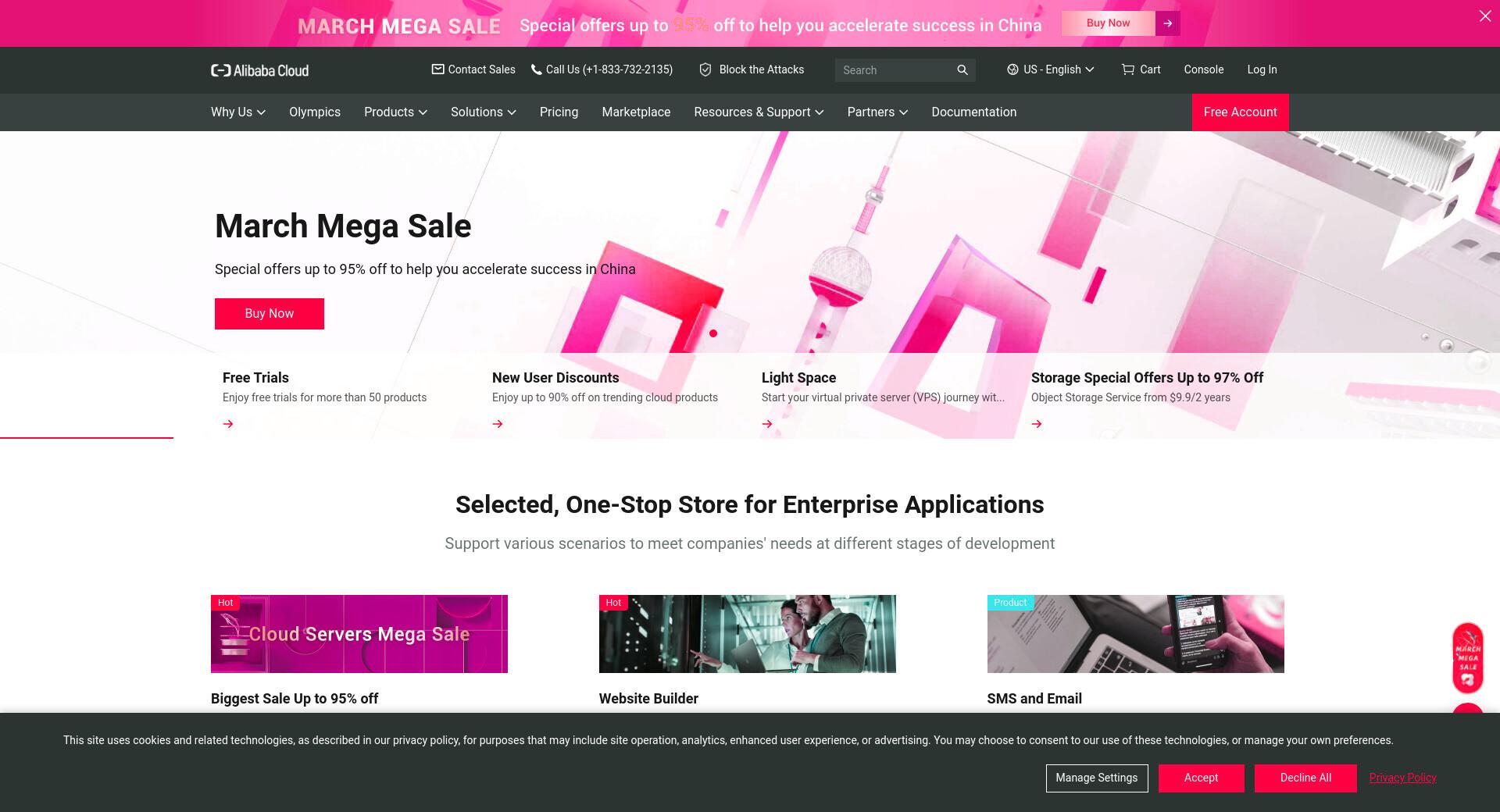Click the Light Space heading
The image size is (1500, 812).
click(x=798, y=378)
